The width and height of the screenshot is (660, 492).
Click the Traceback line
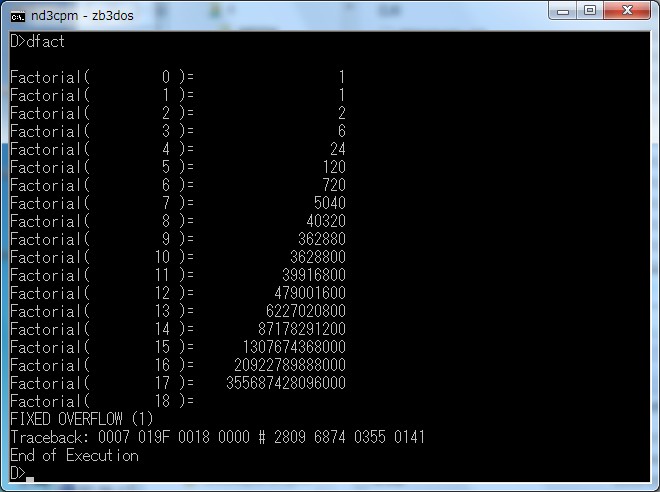(x=217, y=437)
